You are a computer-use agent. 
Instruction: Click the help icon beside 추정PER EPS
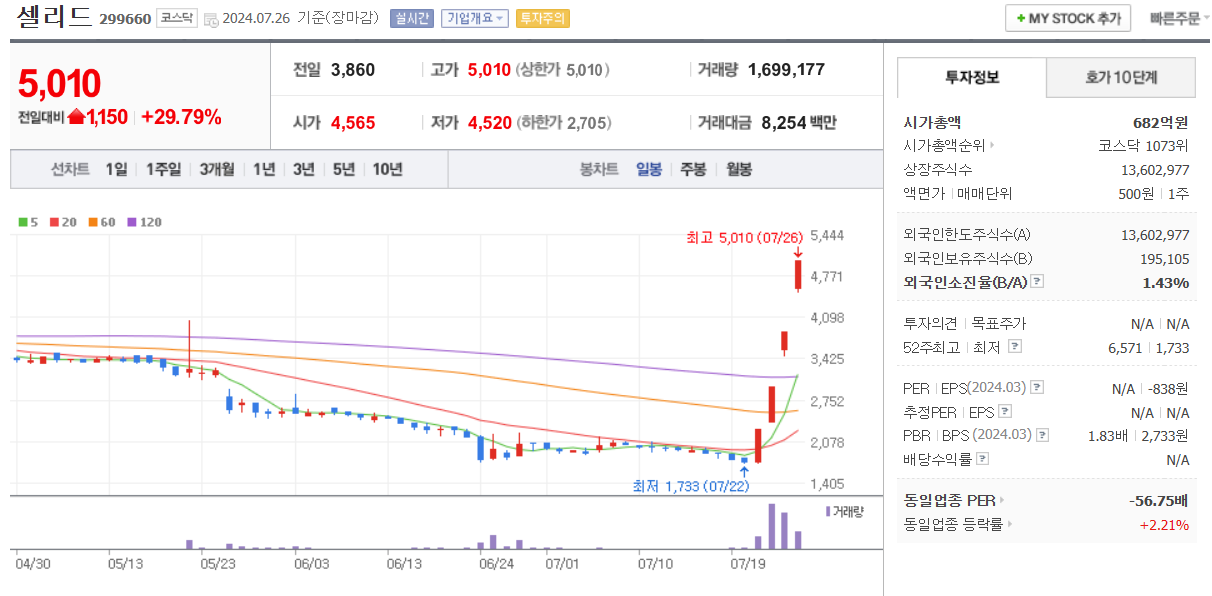(x=1005, y=411)
